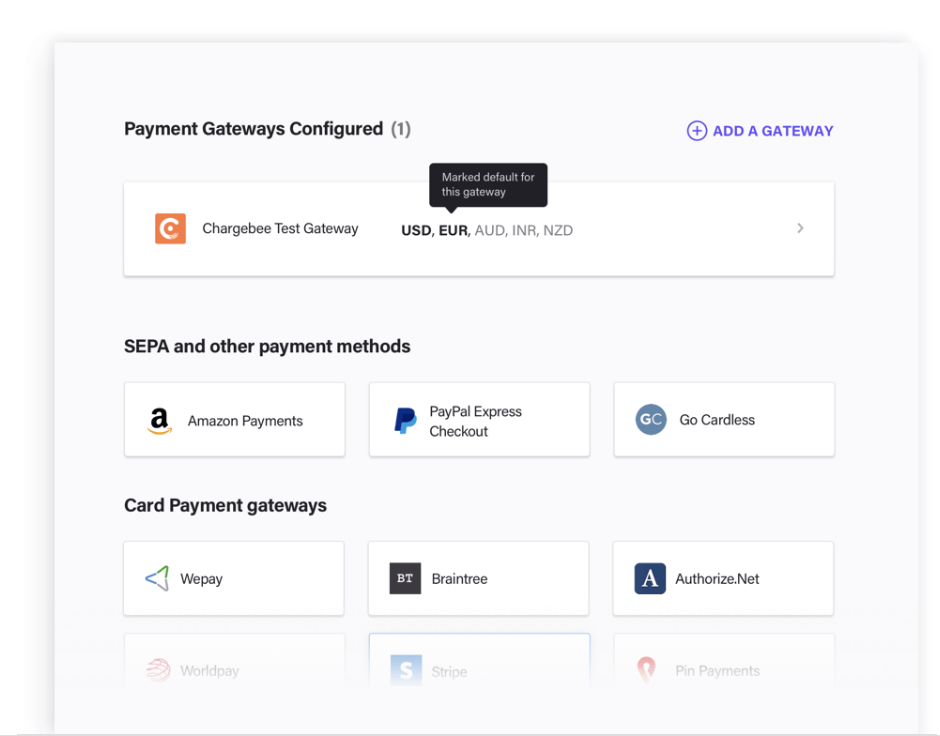Click the Wepay paper-plane logo
This screenshot has width=940, height=736.
[x=158, y=578]
